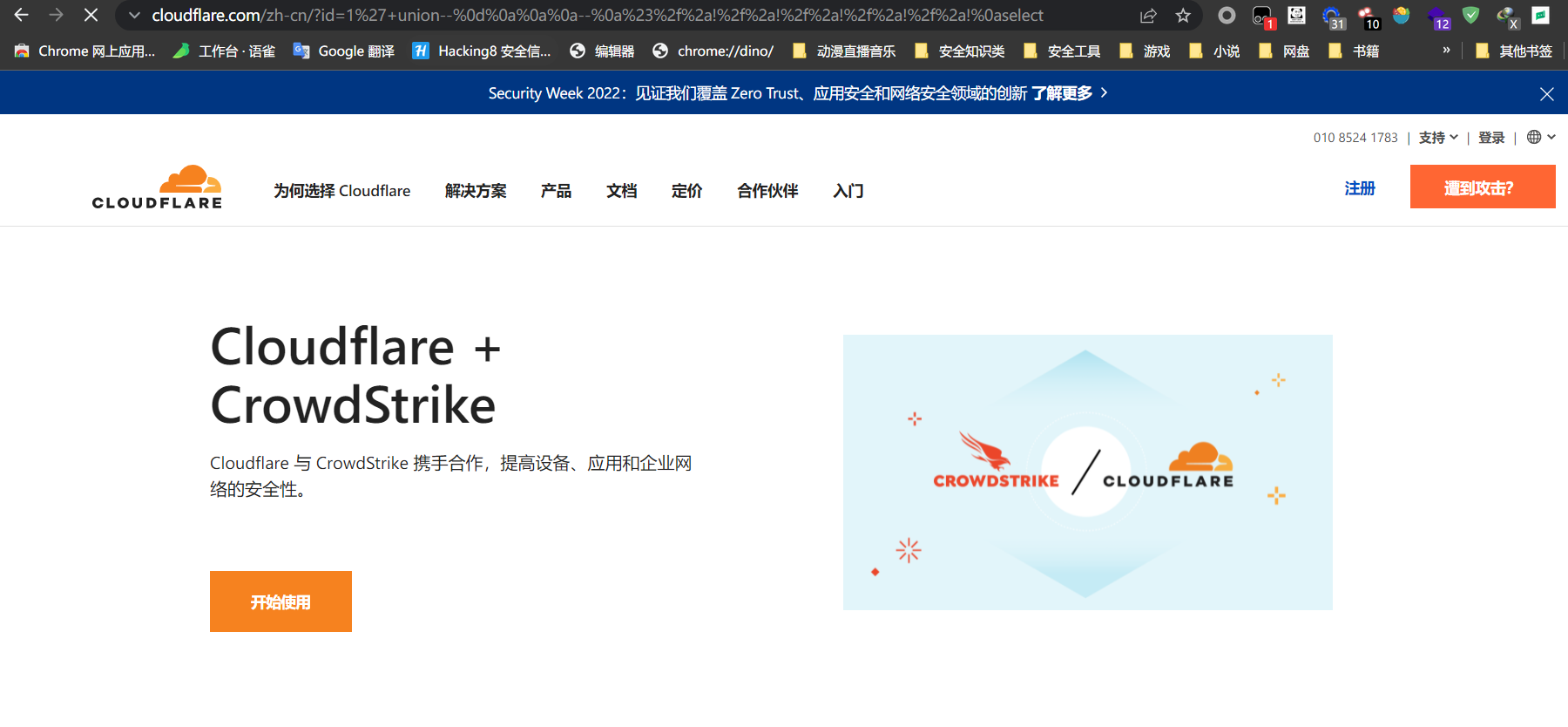The image size is (1568, 727).
Task: Open Chrome 网上应用 bookmark
Action: point(84,51)
